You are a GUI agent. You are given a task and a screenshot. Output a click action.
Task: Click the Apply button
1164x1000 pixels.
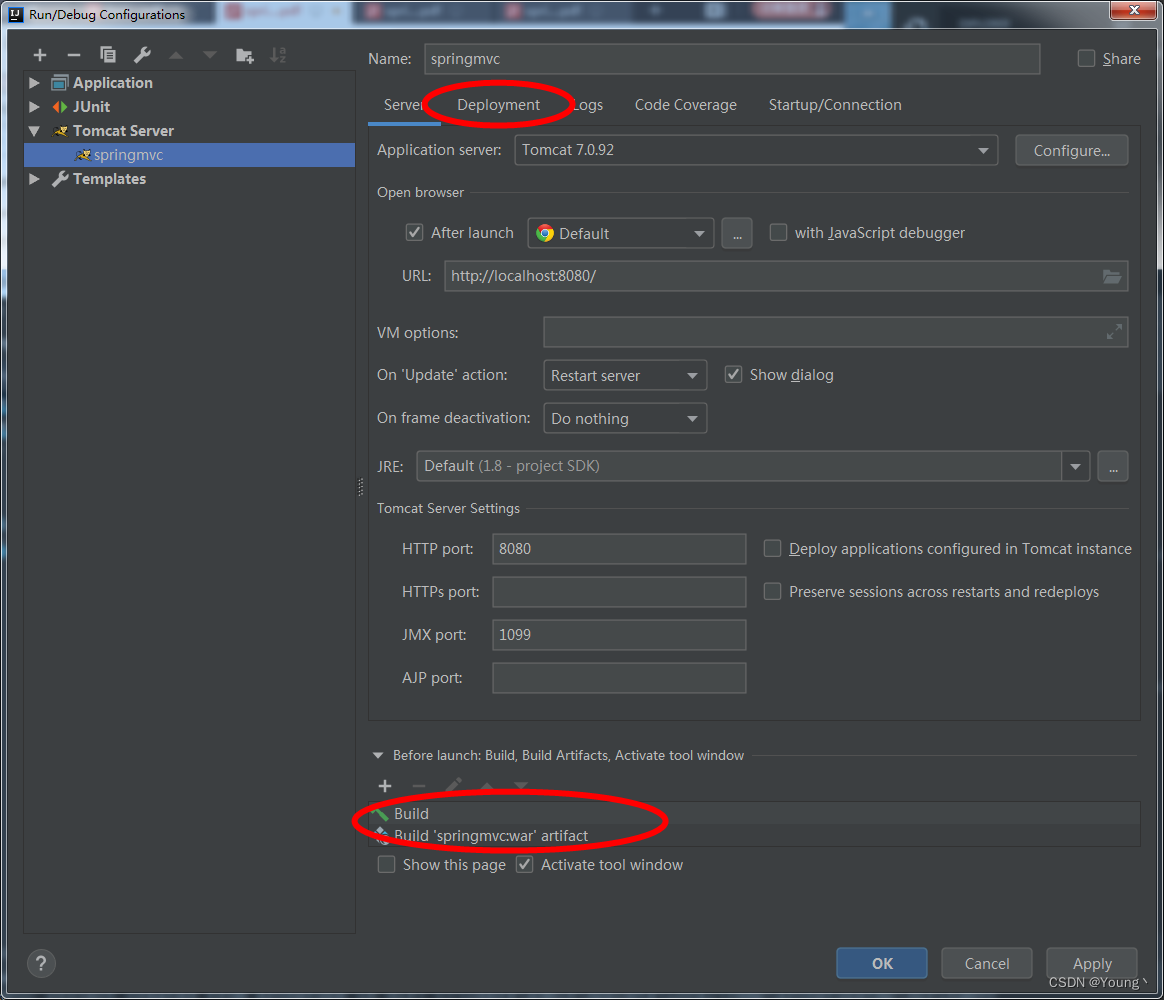(x=1091, y=964)
